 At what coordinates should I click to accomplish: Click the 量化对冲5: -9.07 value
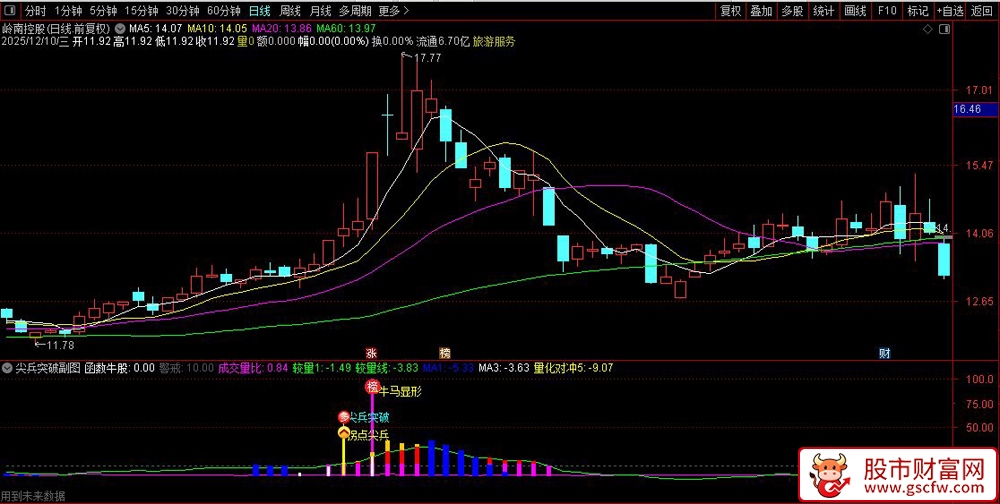click(x=572, y=367)
